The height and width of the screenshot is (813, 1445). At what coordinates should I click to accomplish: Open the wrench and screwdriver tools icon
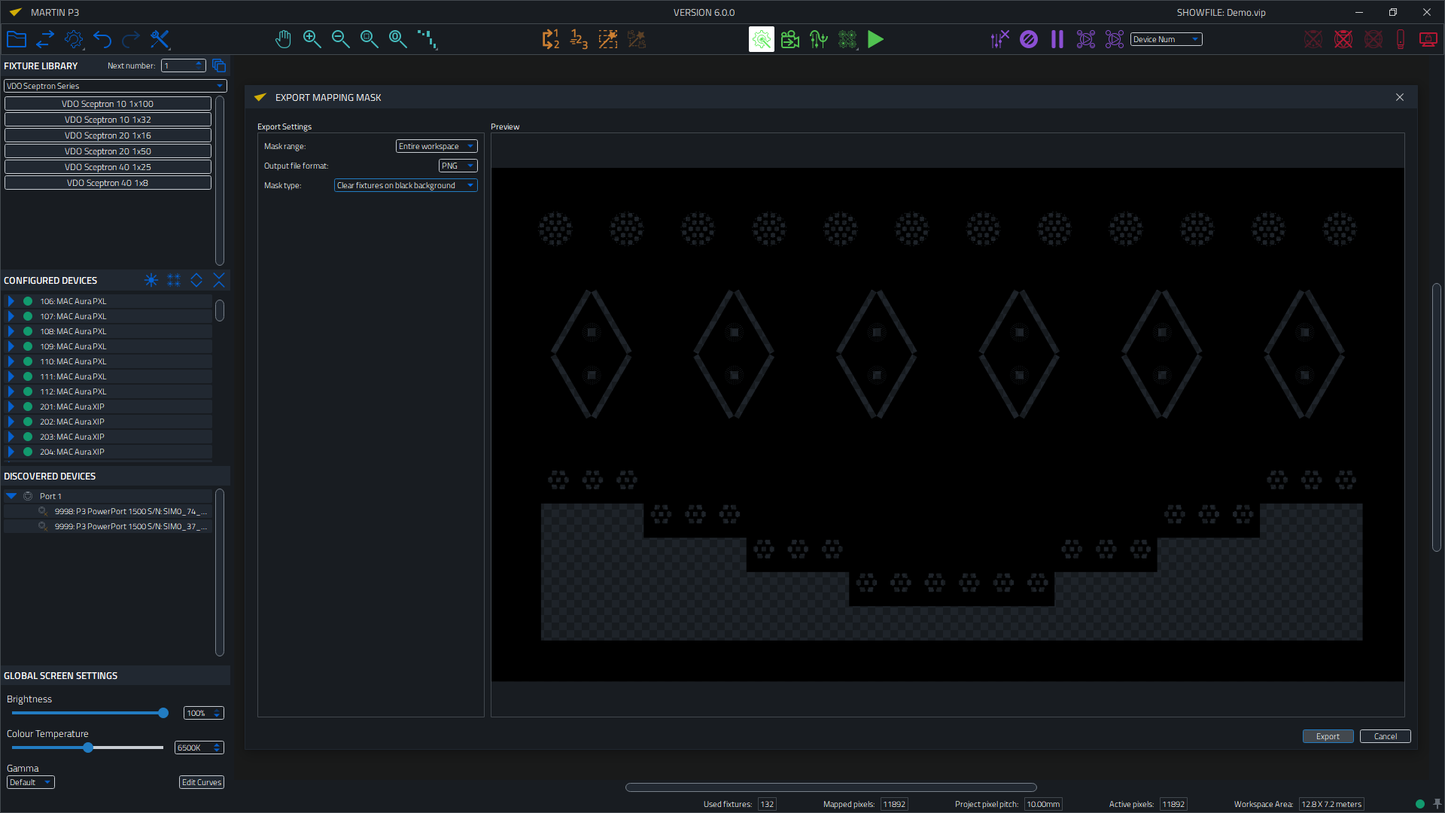coord(160,39)
